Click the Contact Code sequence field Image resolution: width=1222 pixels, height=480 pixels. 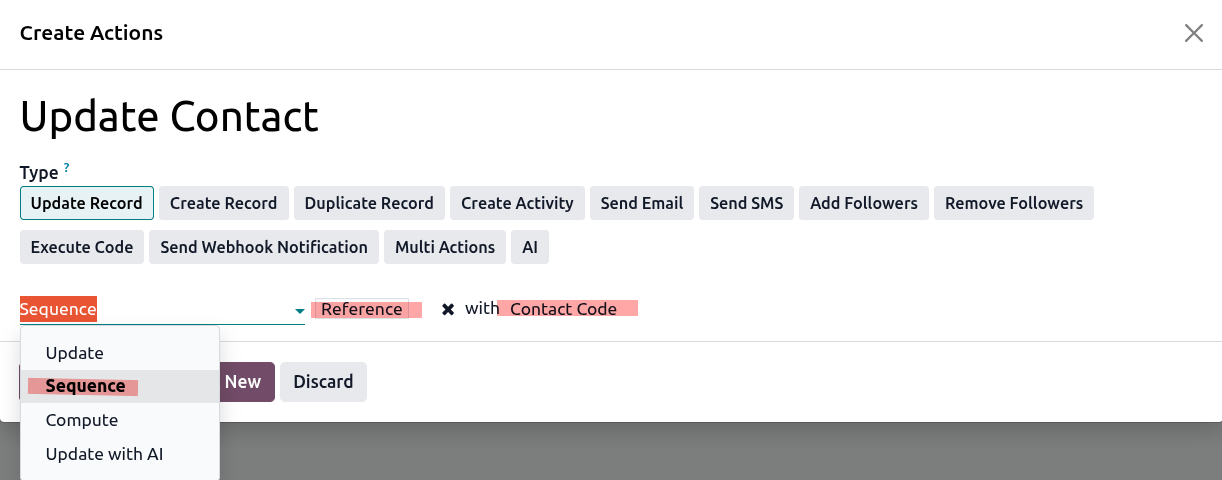pos(564,309)
